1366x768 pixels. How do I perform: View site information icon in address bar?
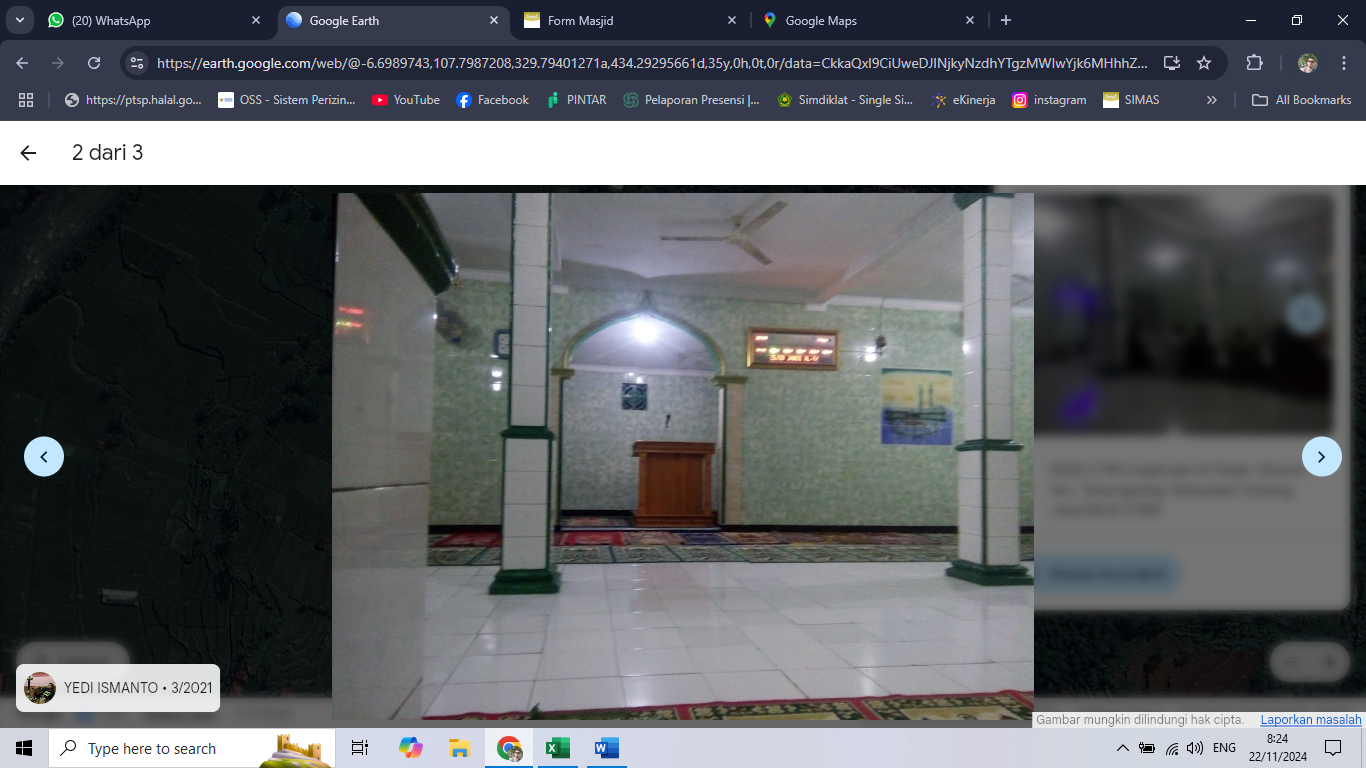(138, 63)
